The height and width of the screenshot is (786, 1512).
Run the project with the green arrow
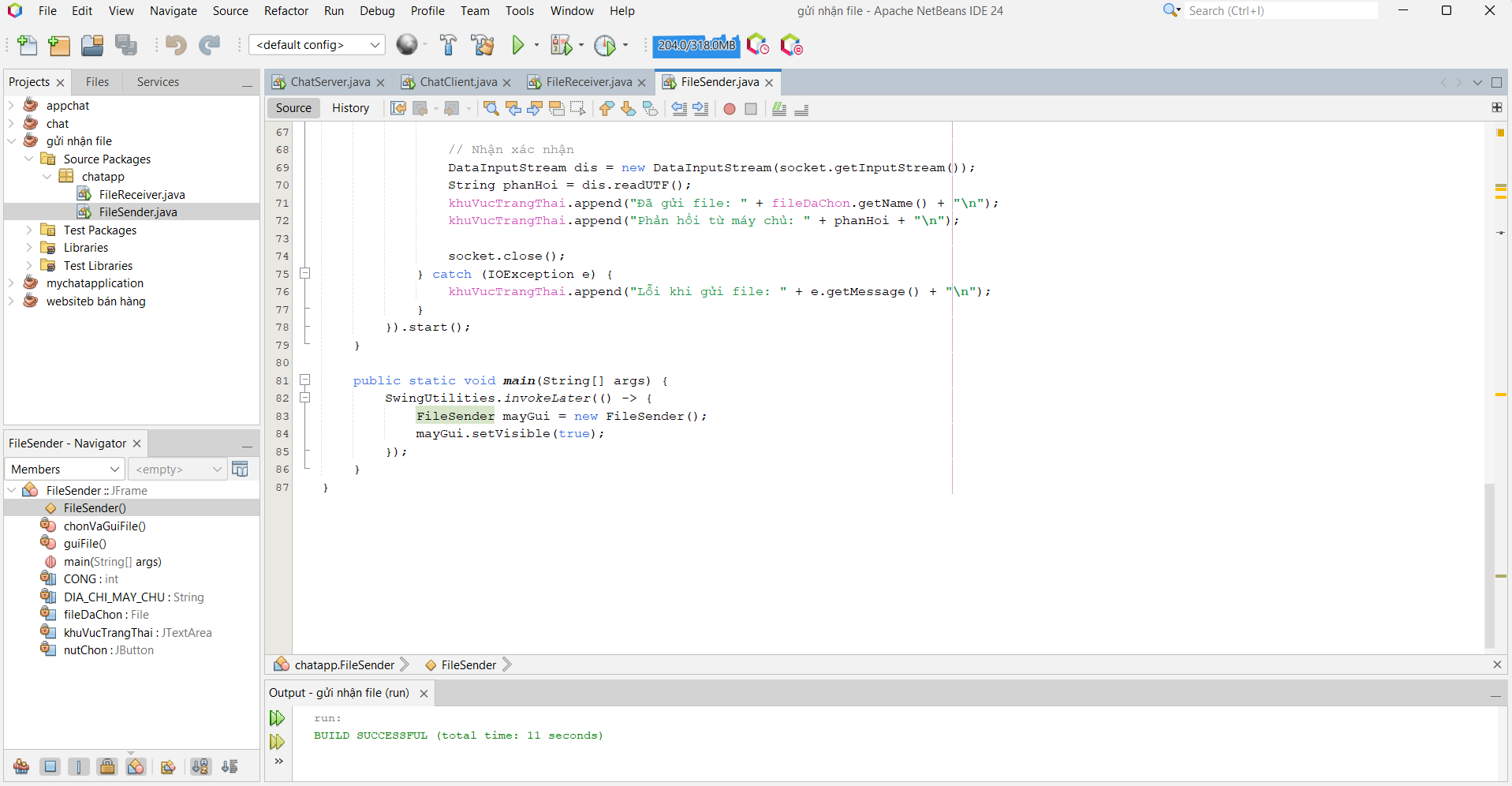pyautogui.click(x=518, y=46)
